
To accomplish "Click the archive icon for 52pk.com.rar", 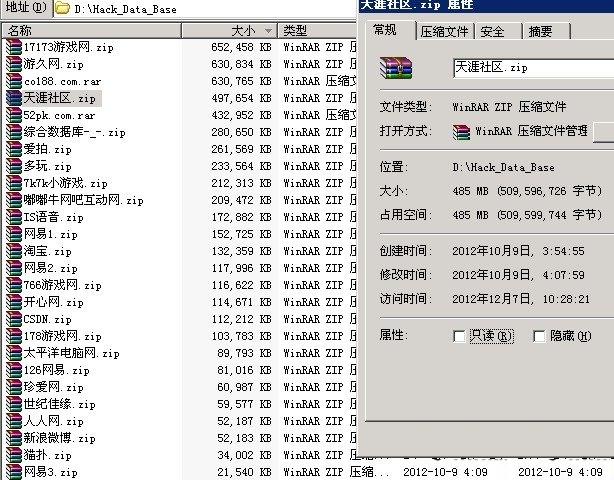I will 14,115.
